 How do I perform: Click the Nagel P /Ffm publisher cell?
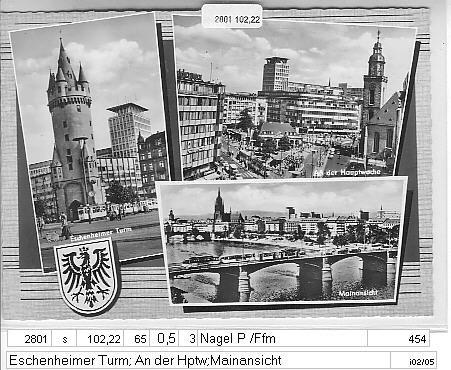(283, 339)
